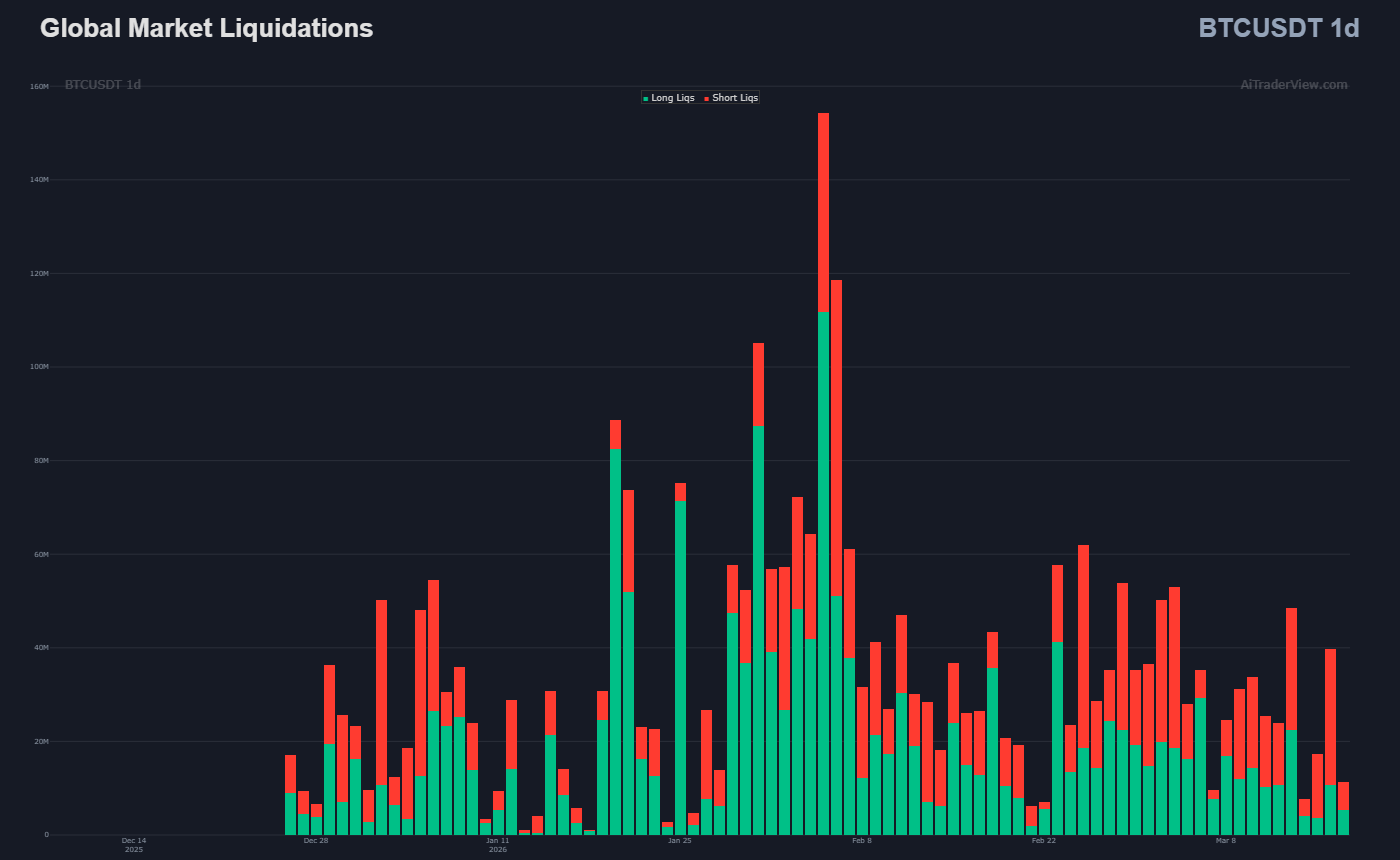Toggle the Long Liqs legend entry
The width and height of the screenshot is (1400, 860).
(x=672, y=98)
